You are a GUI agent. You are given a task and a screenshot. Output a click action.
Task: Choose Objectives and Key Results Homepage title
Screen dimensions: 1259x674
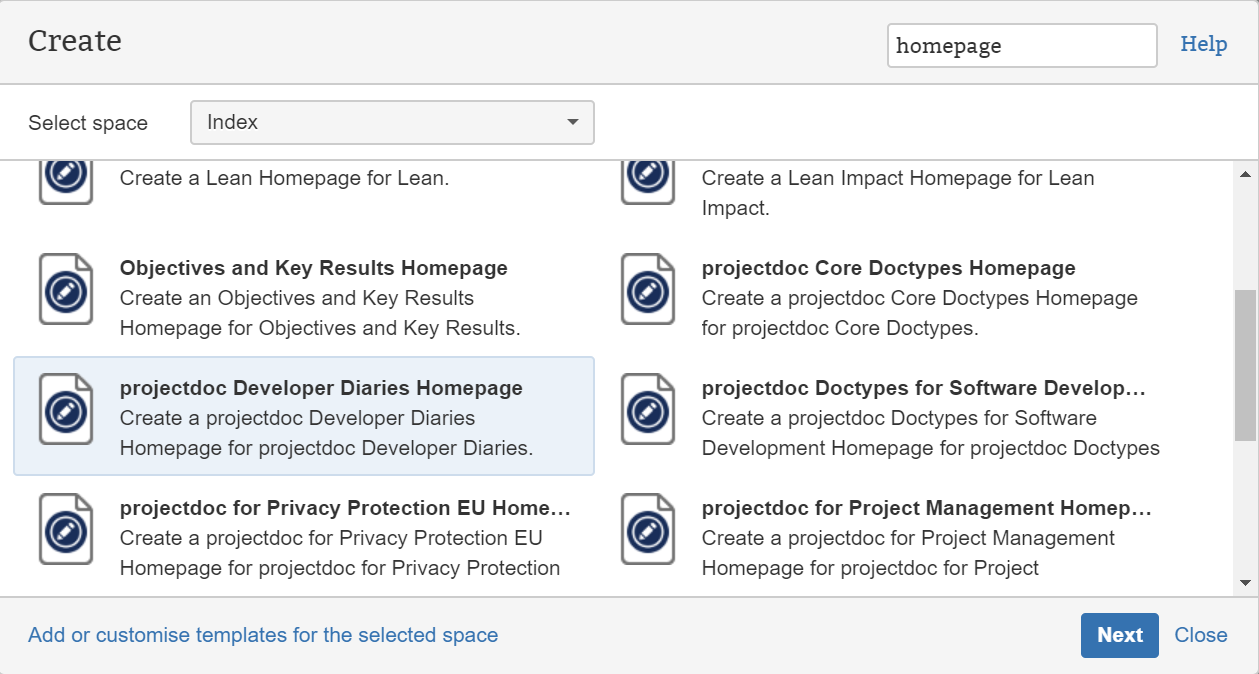pos(313,268)
